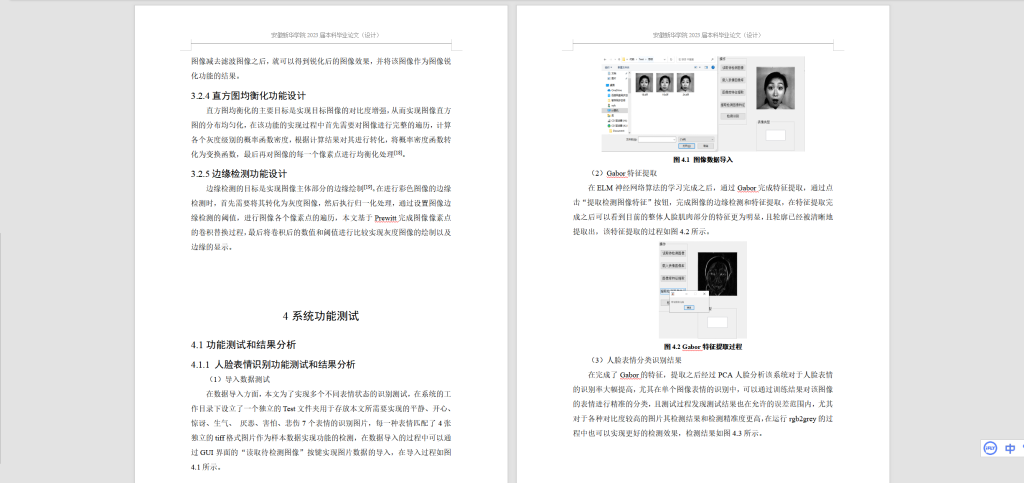Click the line "(2)Gabor 特征提取"
Screen dimensions: 1024x483
click(x=623, y=173)
